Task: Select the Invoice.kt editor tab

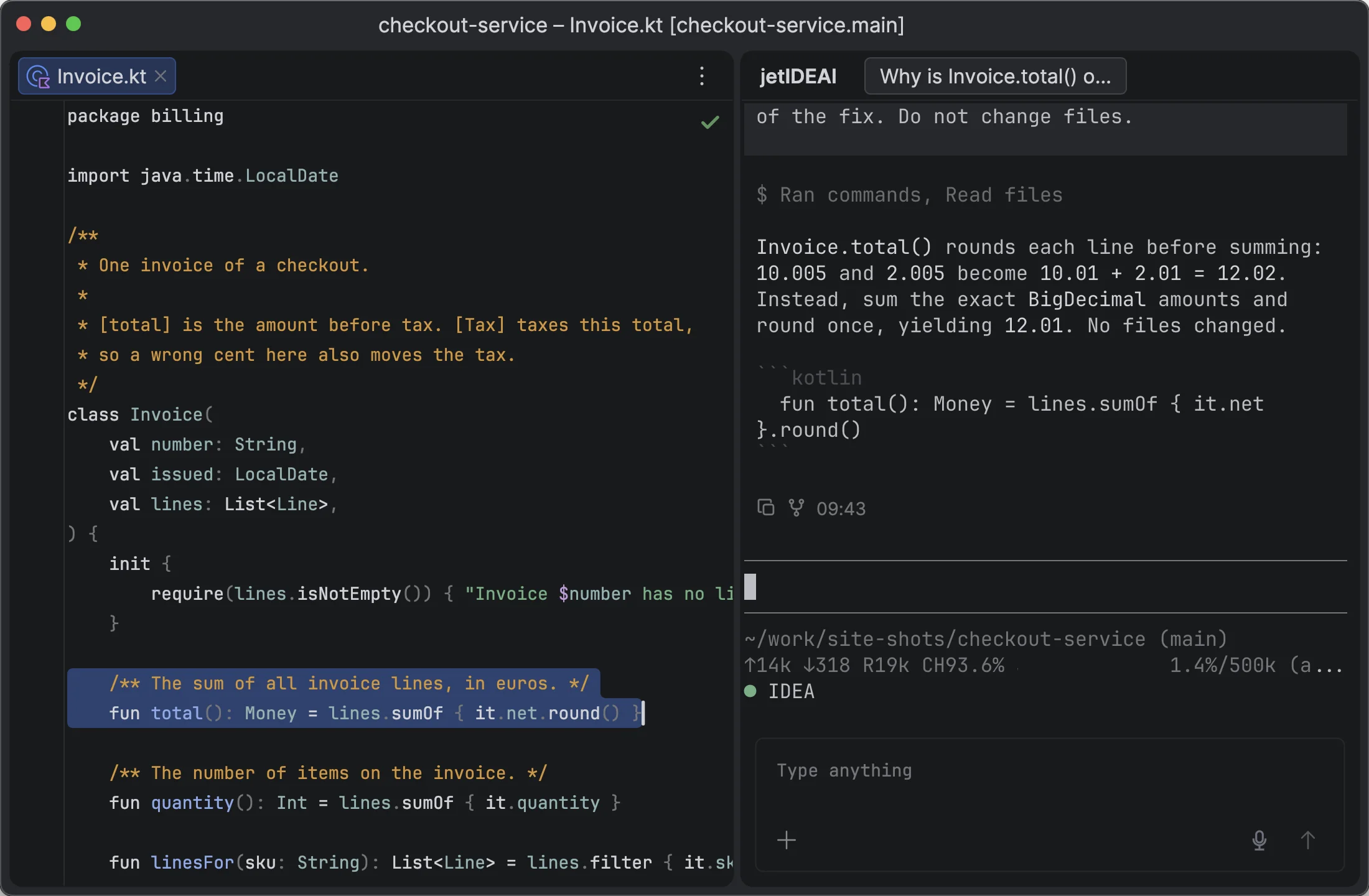Action: (97, 77)
